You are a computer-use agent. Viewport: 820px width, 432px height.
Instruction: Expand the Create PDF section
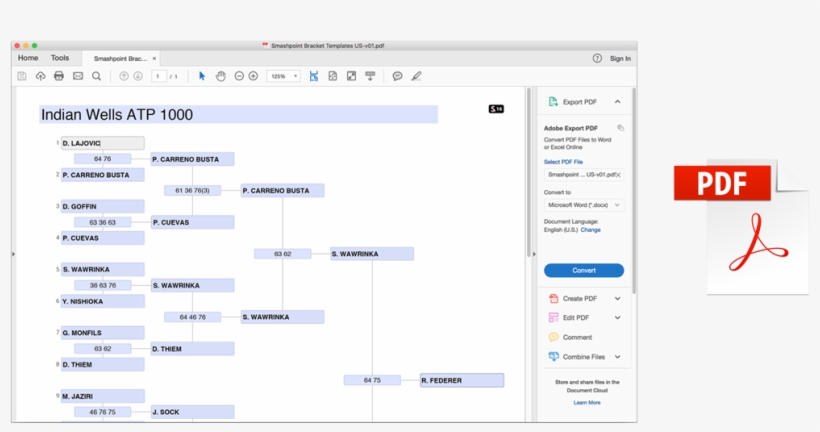point(617,298)
